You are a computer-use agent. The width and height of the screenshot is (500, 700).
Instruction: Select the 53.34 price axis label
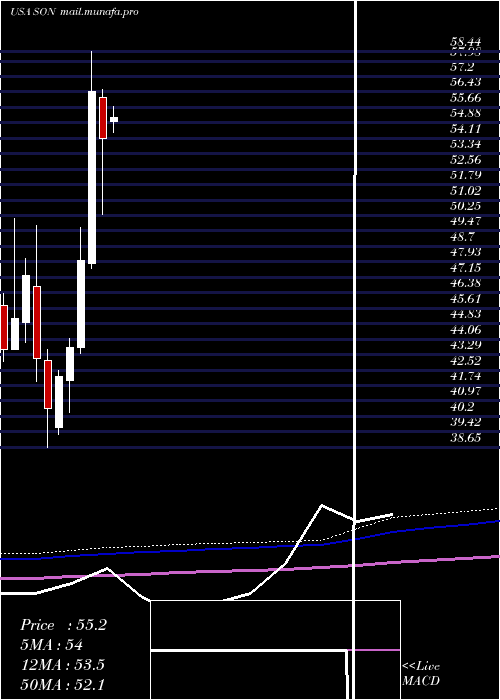[466, 144]
